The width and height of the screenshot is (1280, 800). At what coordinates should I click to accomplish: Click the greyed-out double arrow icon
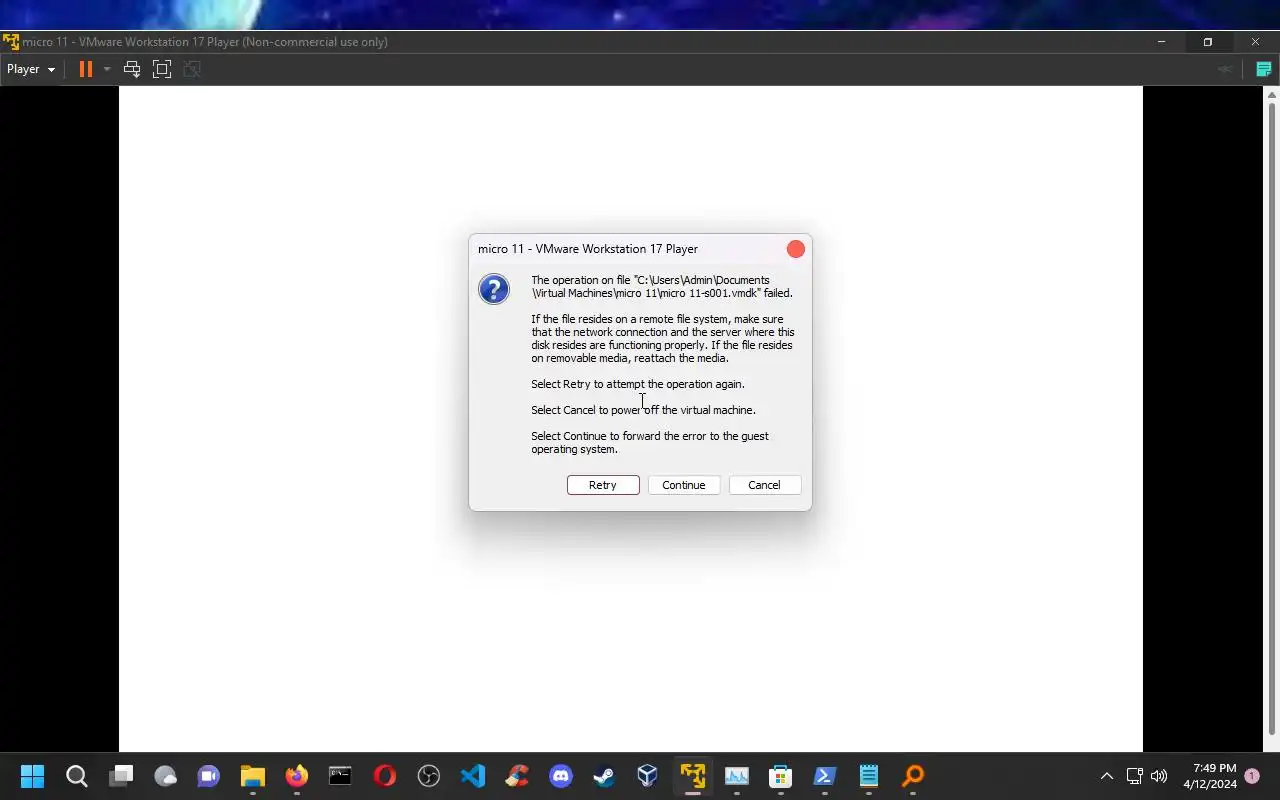(1225, 69)
